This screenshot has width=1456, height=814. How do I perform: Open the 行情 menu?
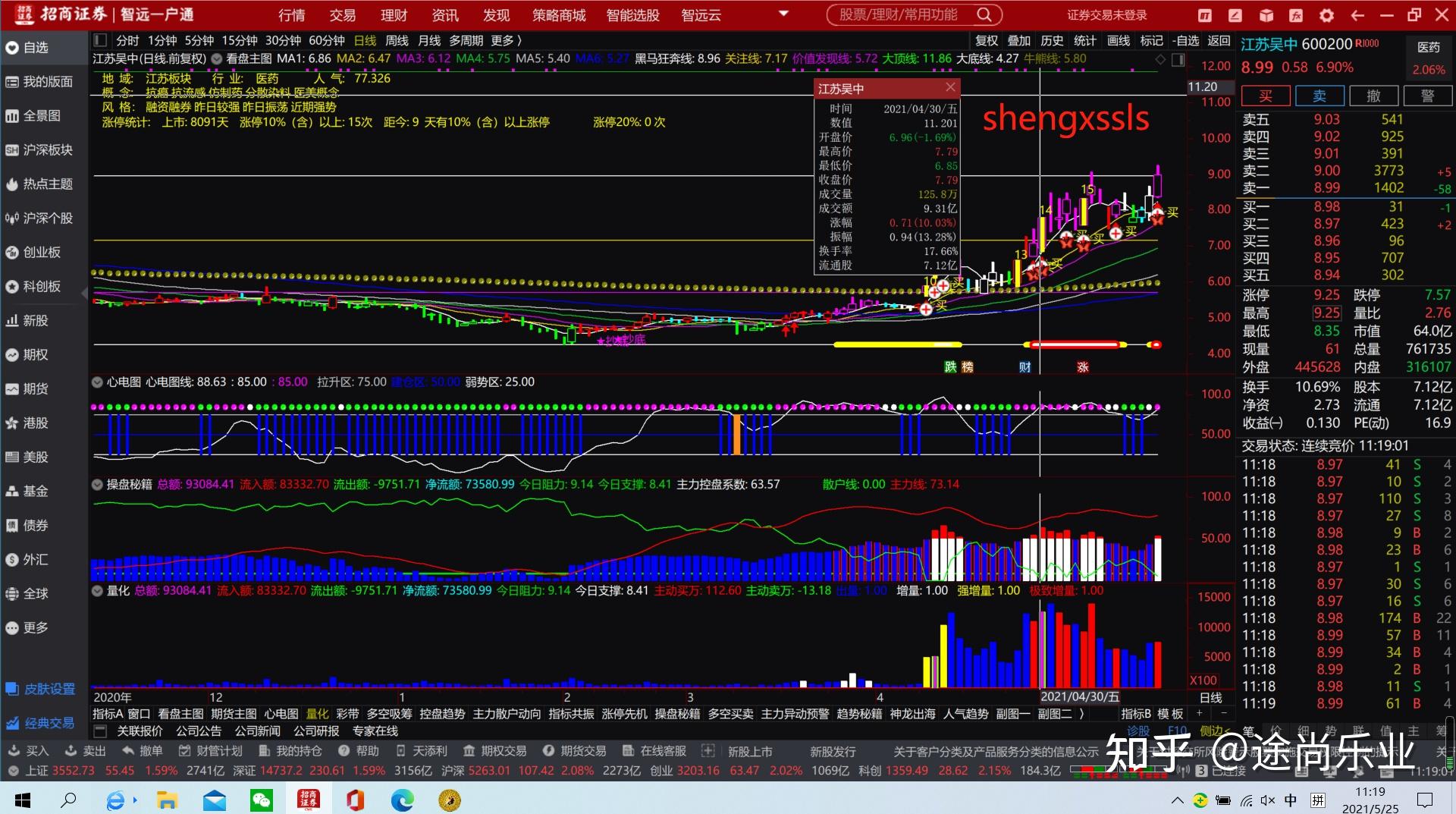click(291, 15)
